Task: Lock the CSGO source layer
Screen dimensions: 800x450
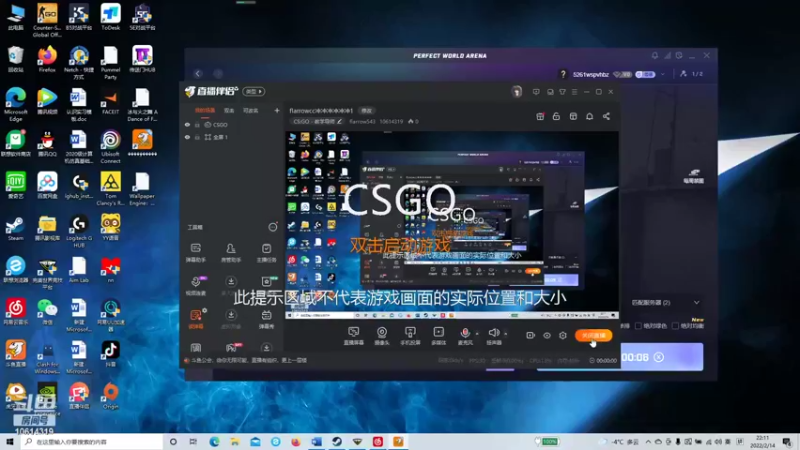Action: [x=197, y=124]
